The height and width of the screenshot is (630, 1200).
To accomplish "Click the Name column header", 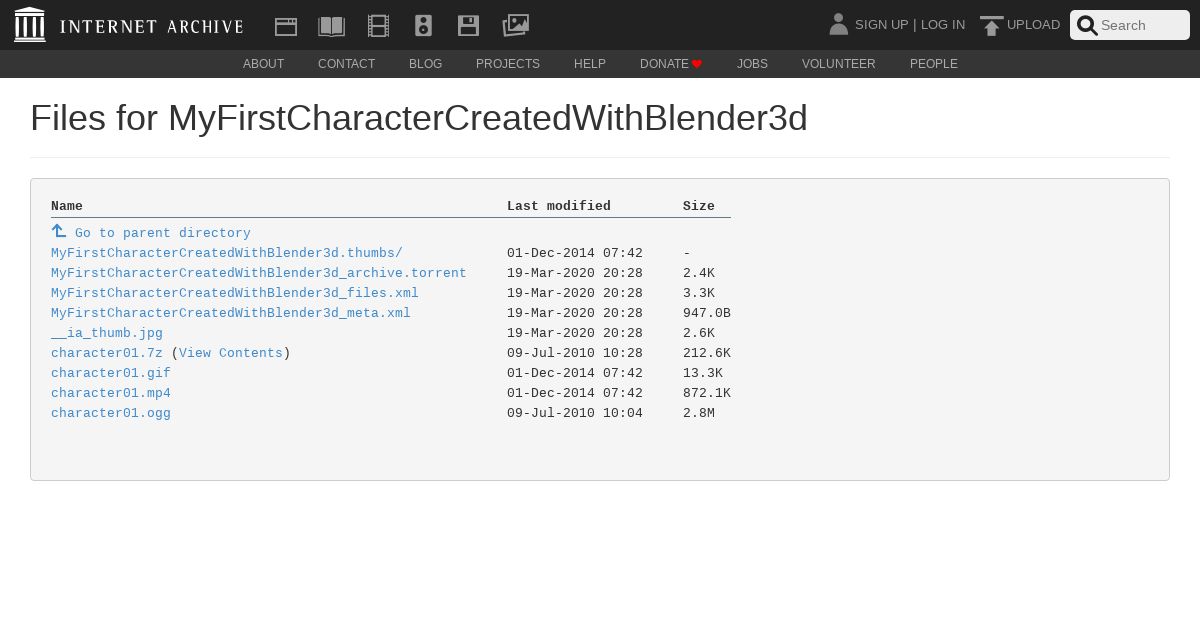I will coord(67,206).
